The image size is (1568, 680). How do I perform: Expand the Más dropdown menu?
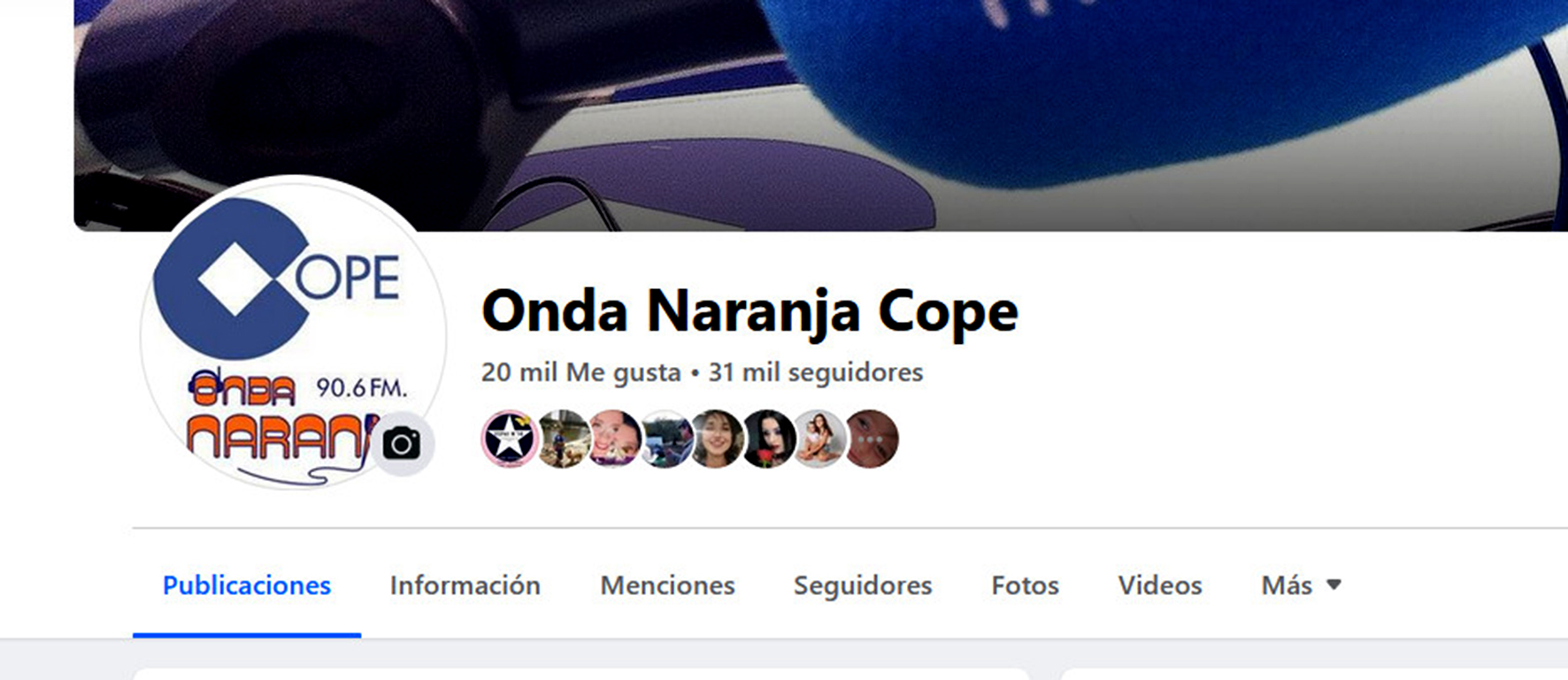coord(1301,585)
